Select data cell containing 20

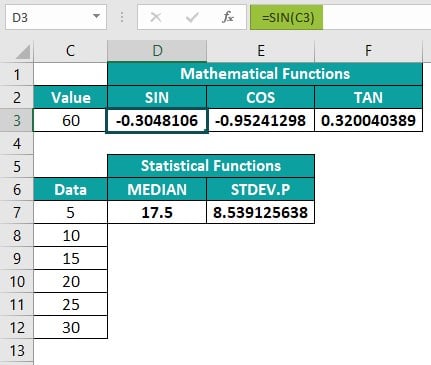70,282
